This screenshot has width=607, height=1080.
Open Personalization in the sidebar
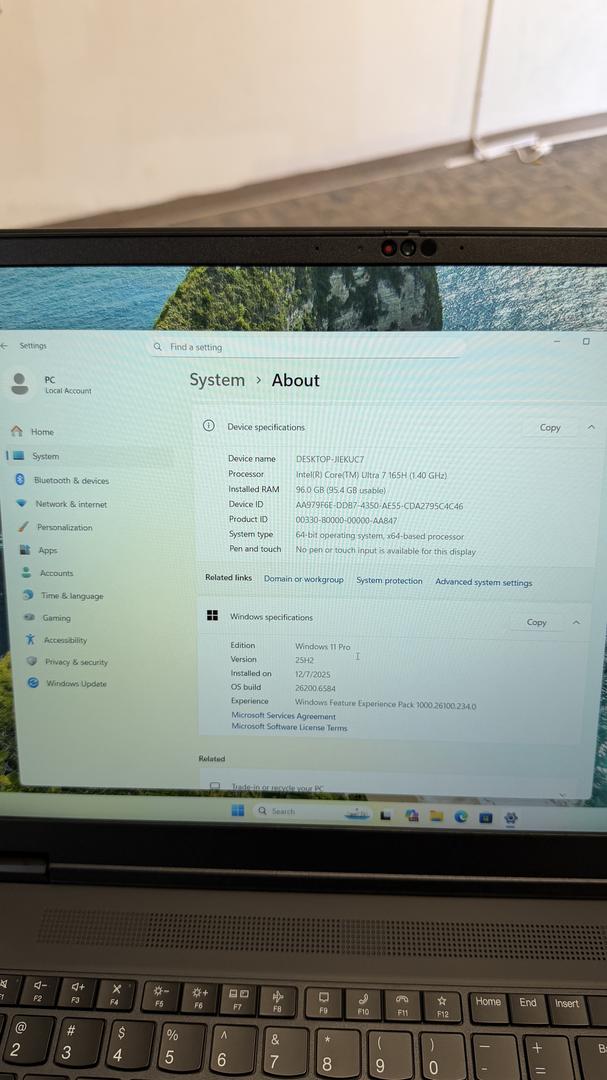[64, 528]
